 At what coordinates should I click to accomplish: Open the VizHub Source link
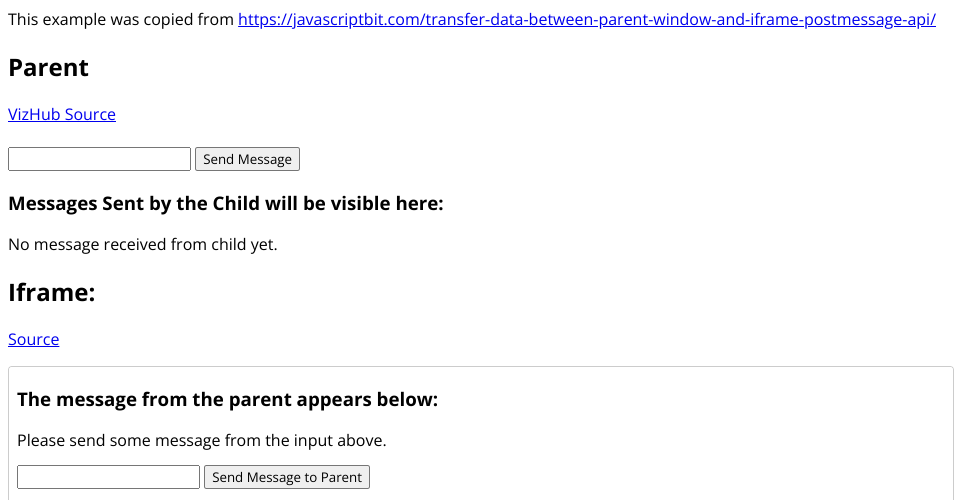62,114
